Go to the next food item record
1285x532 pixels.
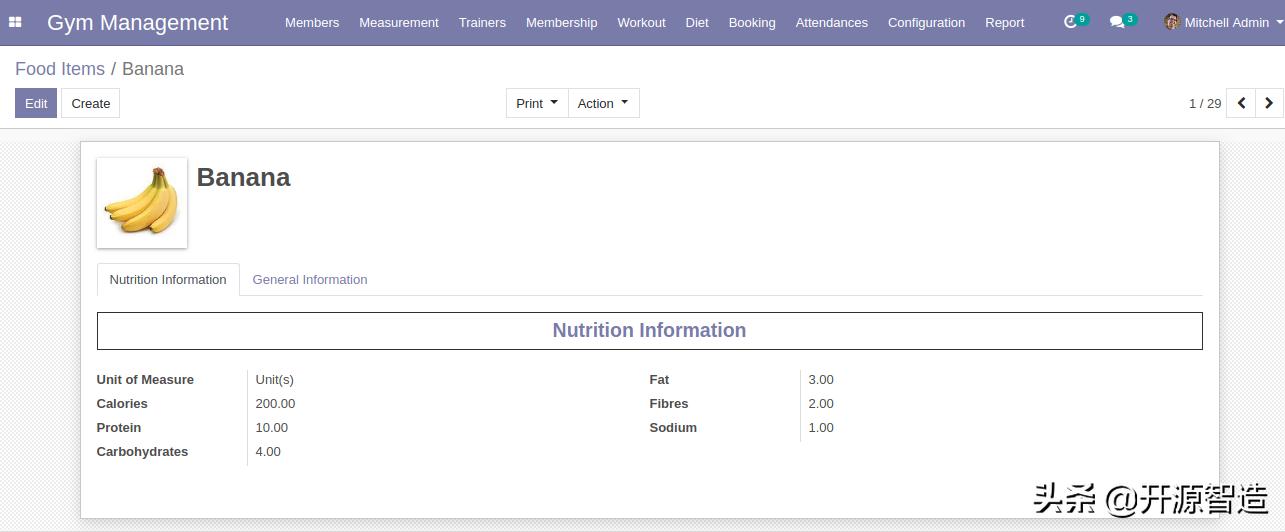[1269, 103]
